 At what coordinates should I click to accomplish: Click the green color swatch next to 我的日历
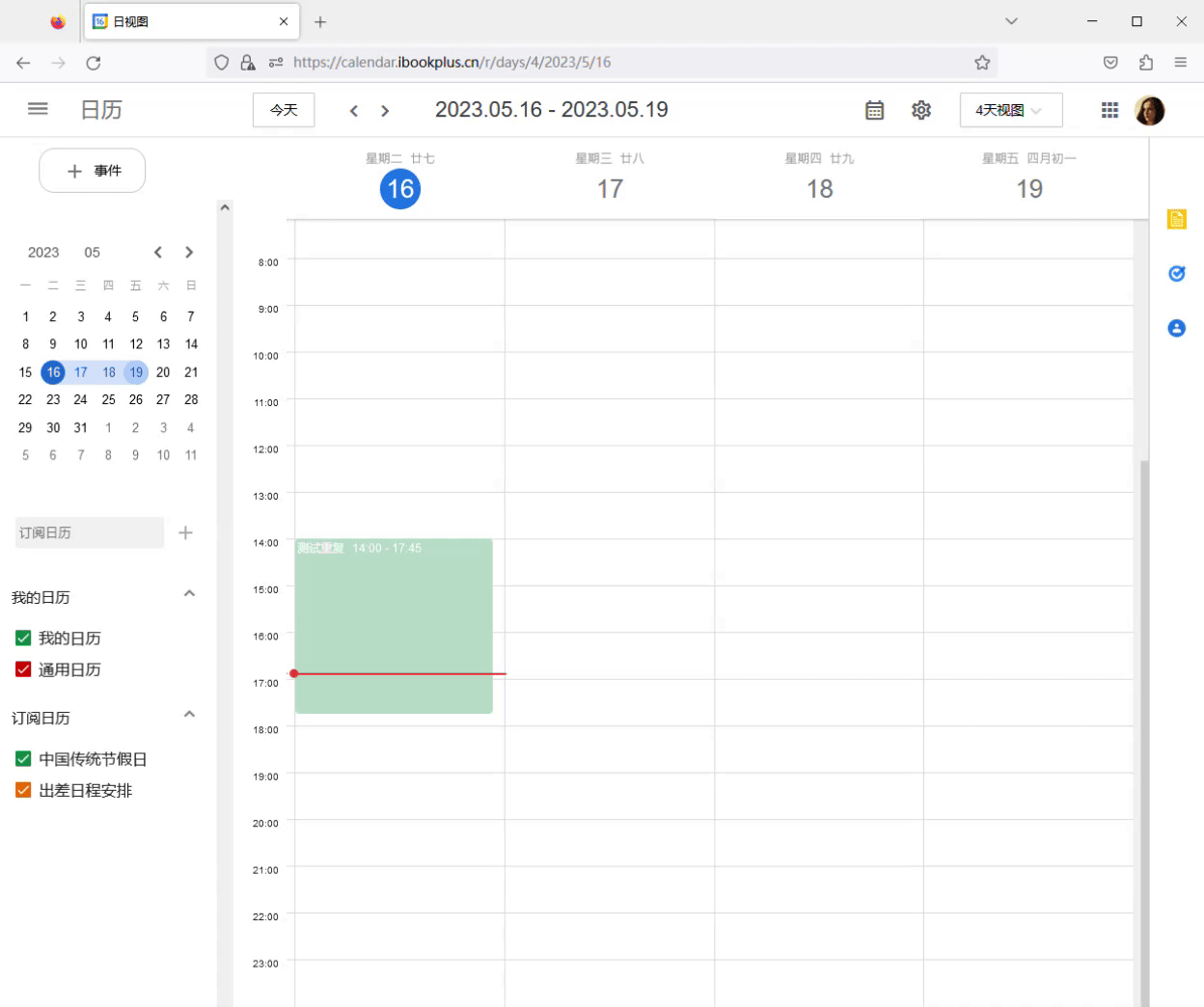click(x=22, y=638)
